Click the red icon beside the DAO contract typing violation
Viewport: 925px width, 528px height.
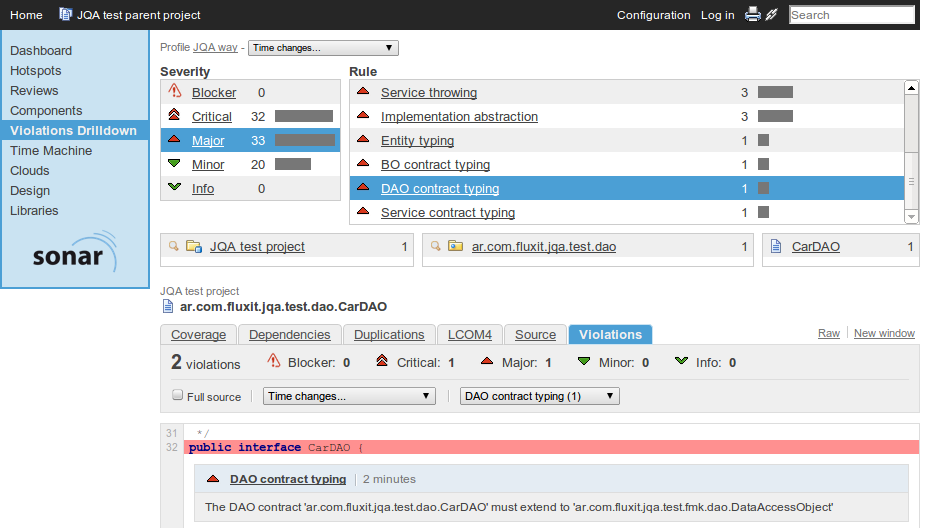(213, 478)
